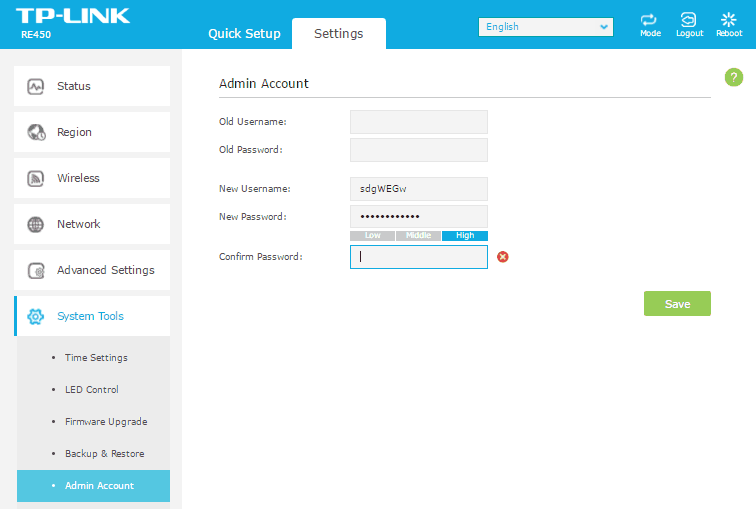This screenshot has height=509, width=756.
Task: Click into the Confirm Password field
Action: point(418,257)
